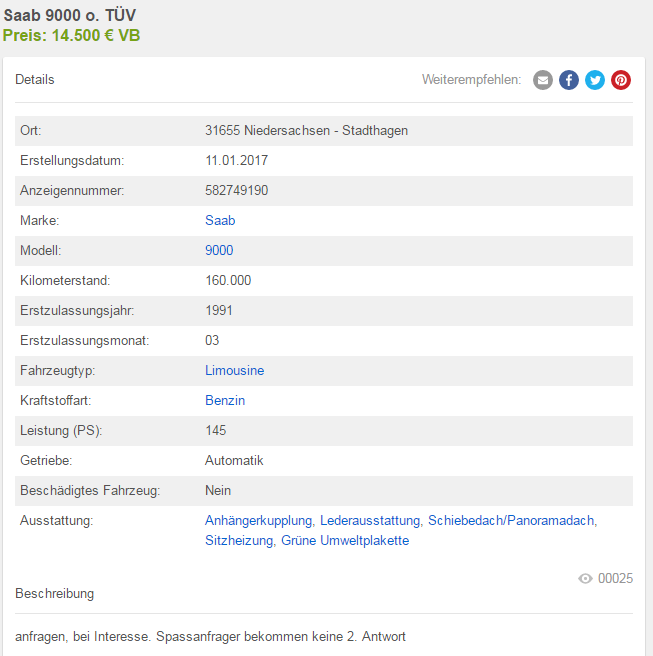Click location '31655 Niedersachsen - Stadthagen'
The image size is (653, 656).
(x=306, y=131)
